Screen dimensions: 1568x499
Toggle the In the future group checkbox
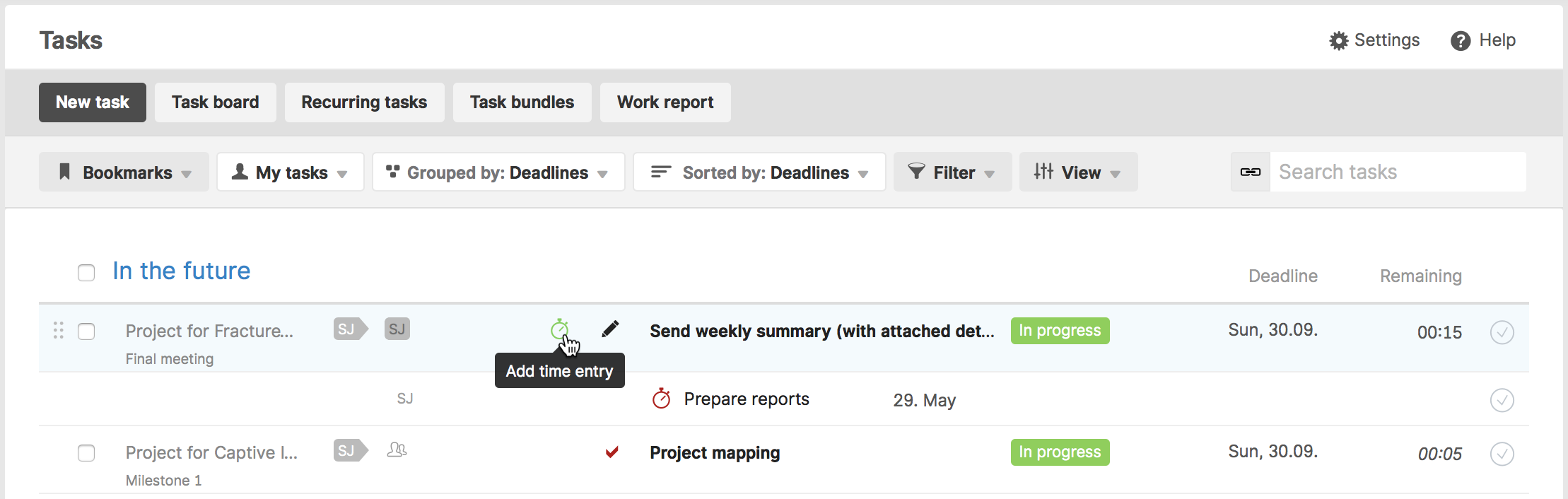(86, 273)
